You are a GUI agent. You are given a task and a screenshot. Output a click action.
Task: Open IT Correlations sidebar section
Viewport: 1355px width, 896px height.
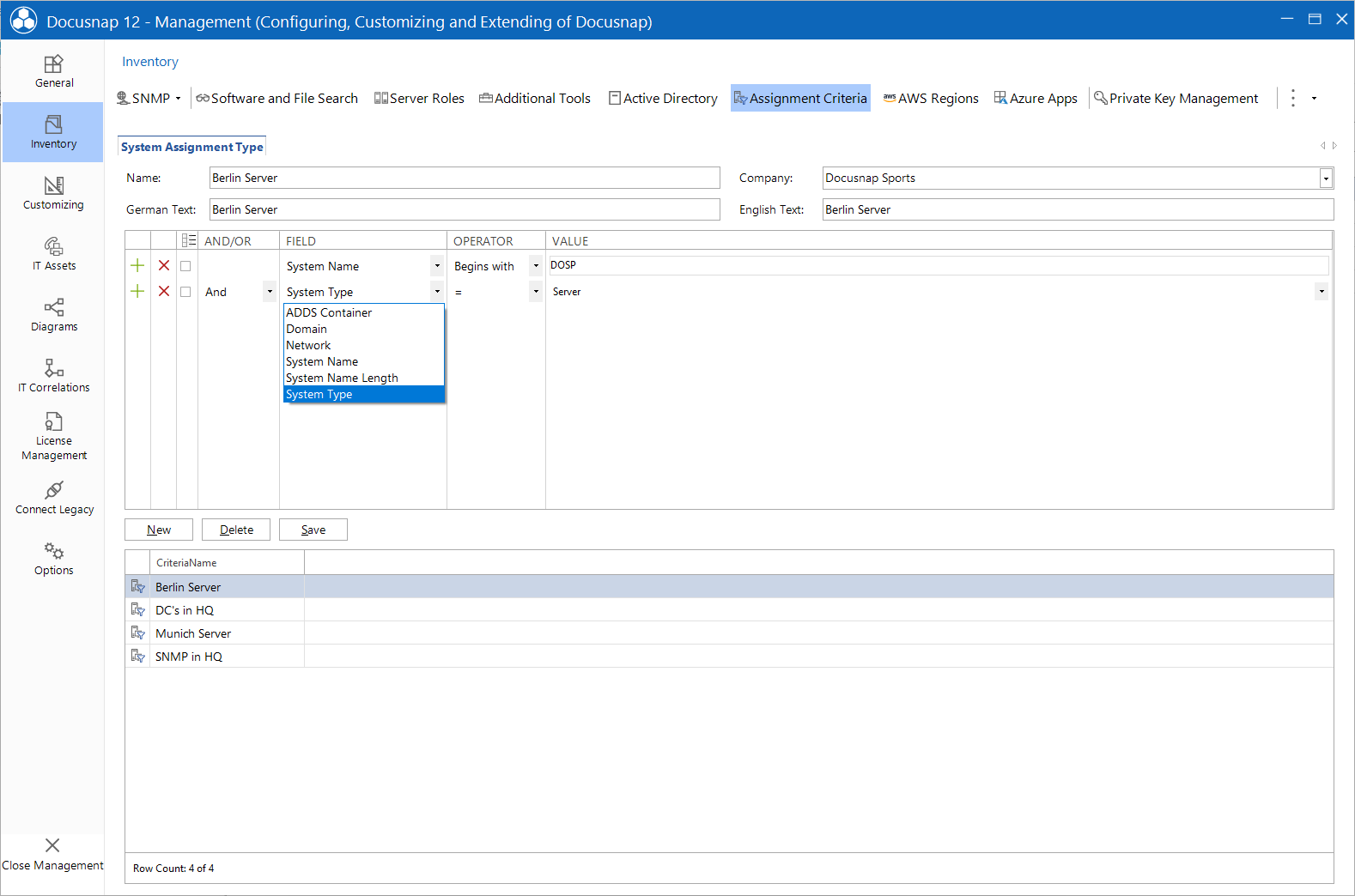point(53,376)
